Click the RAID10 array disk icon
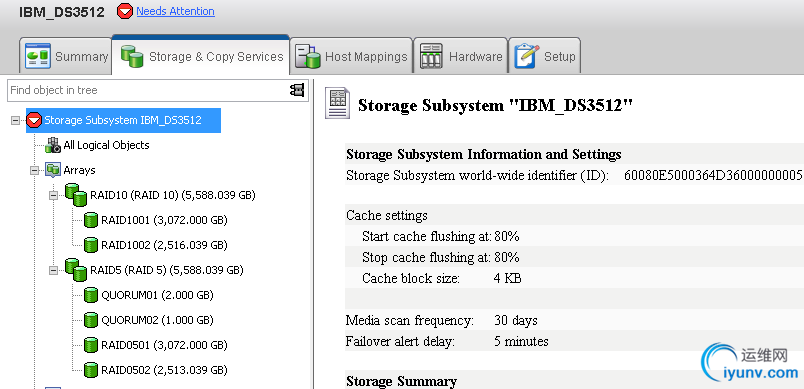 tap(76, 195)
